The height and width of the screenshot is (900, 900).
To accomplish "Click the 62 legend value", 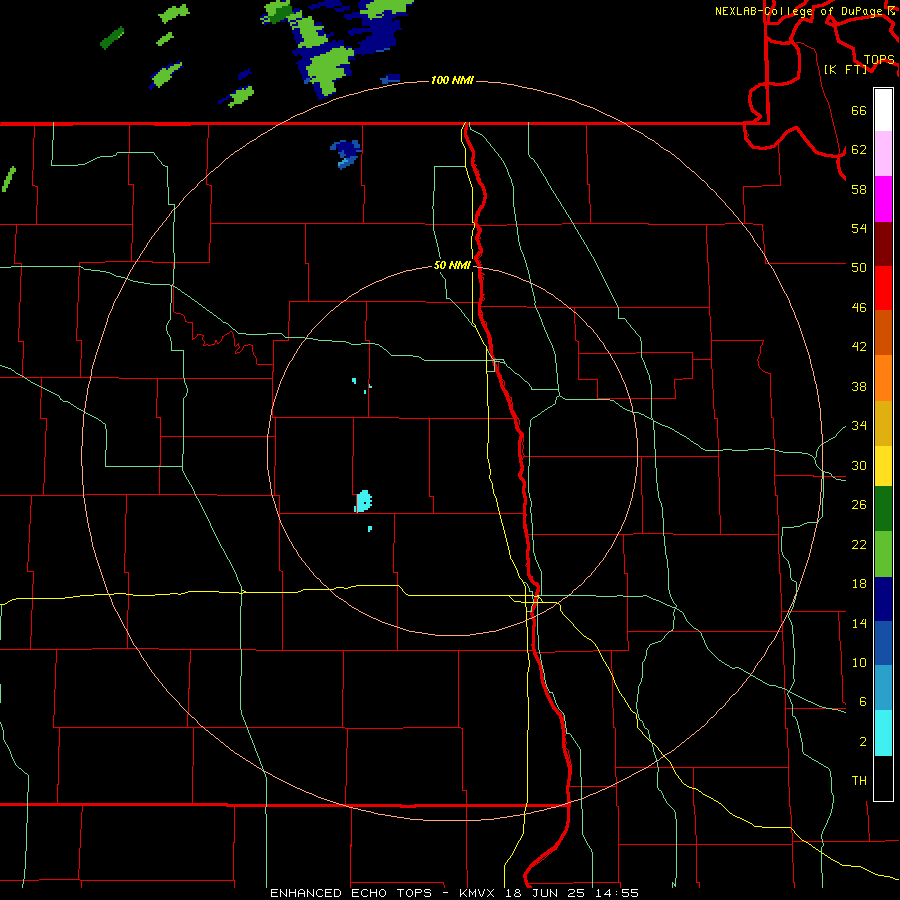I will tap(859, 150).
